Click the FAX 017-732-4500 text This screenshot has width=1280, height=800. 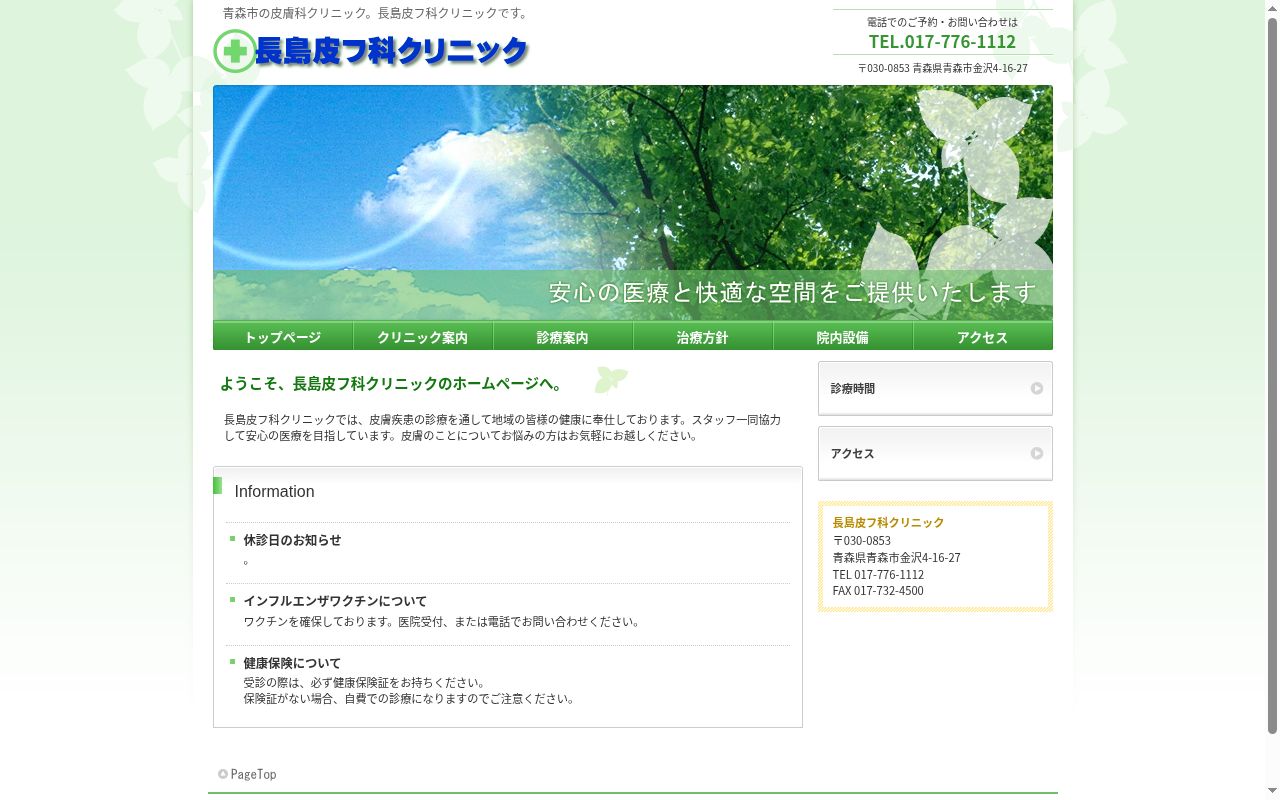[x=878, y=591]
